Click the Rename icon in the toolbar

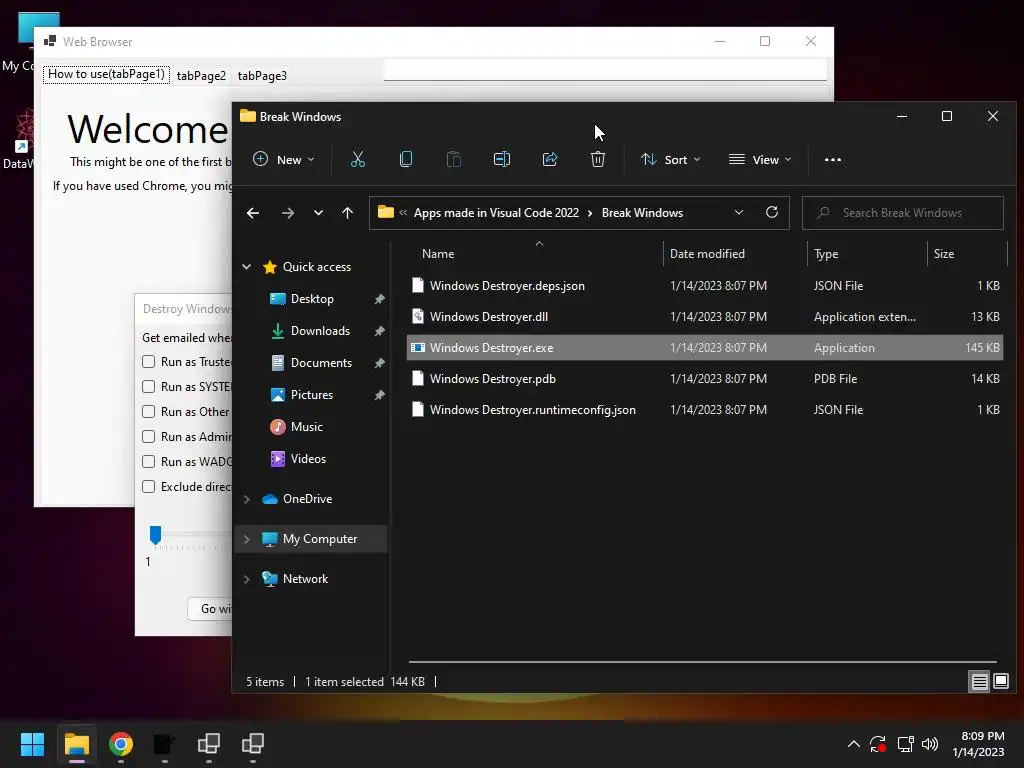(x=502, y=159)
